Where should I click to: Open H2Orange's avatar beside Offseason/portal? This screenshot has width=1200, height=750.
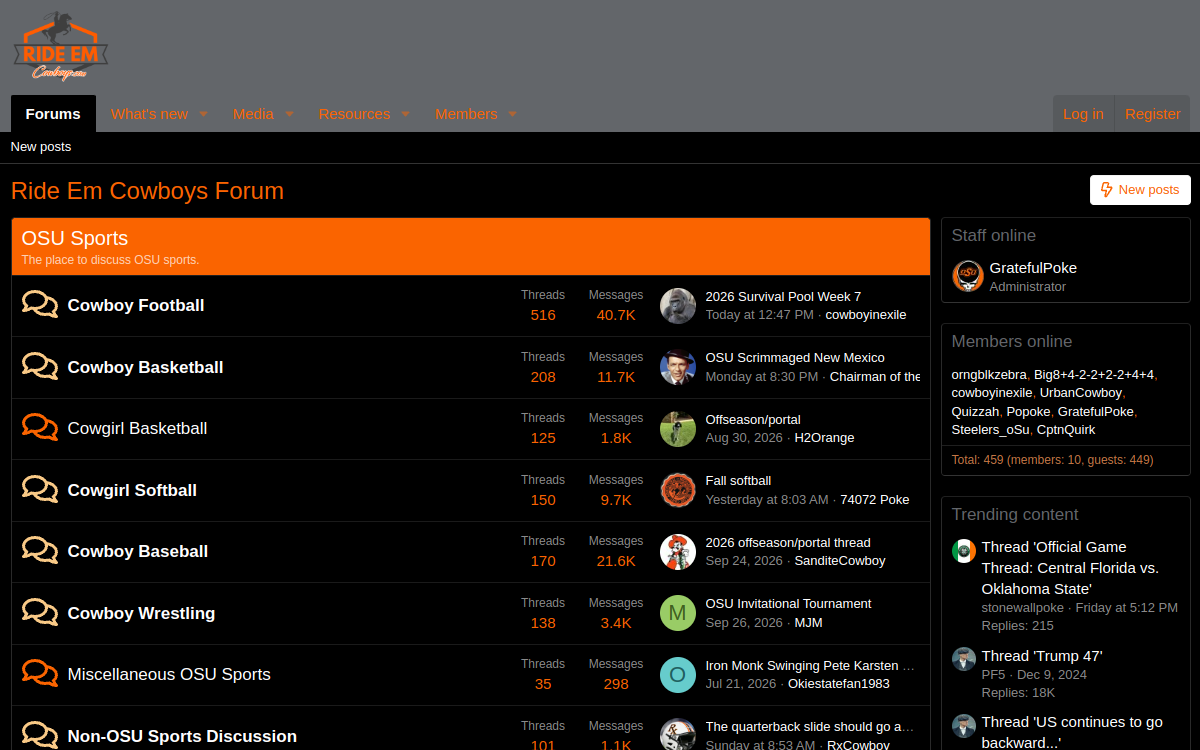tap(678, 428)
